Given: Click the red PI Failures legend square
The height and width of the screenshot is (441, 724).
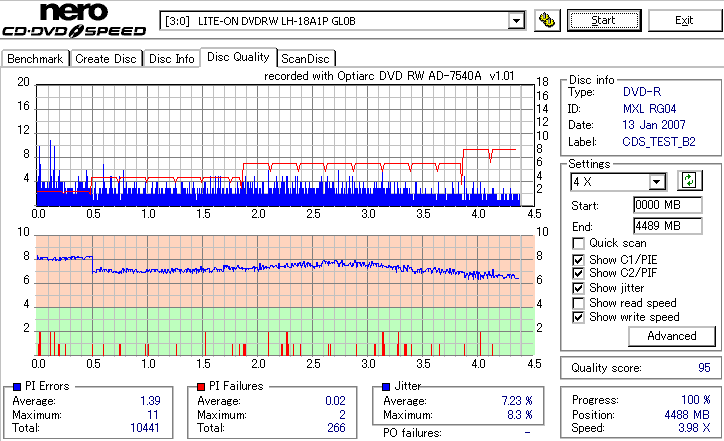Looking at the screenshot, I should (201, 387).
